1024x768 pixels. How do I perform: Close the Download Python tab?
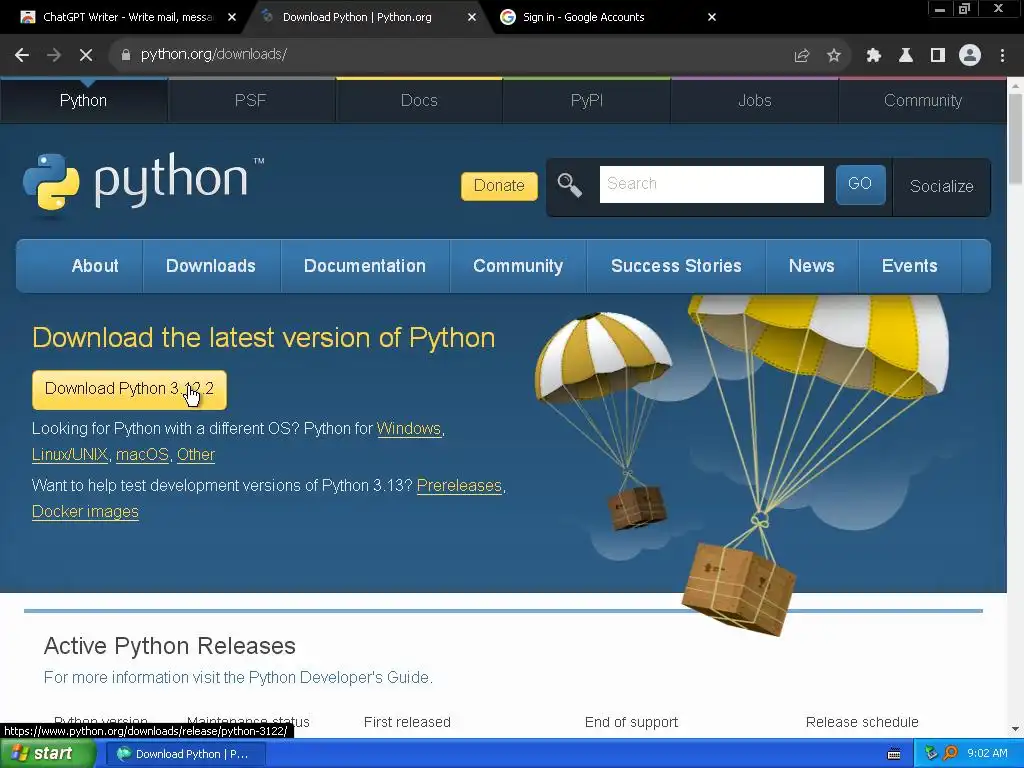point(472,18)
